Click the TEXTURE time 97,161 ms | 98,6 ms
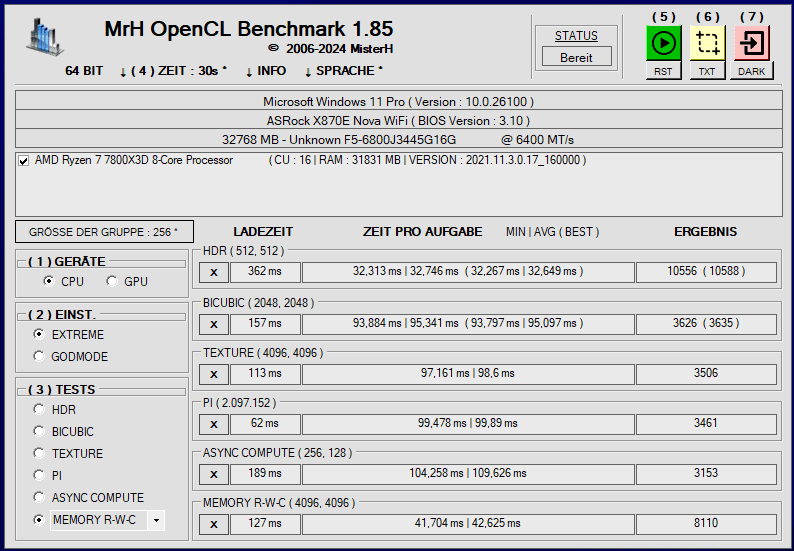The height and width of the screenshot is (551, 794). coord(468,374)
